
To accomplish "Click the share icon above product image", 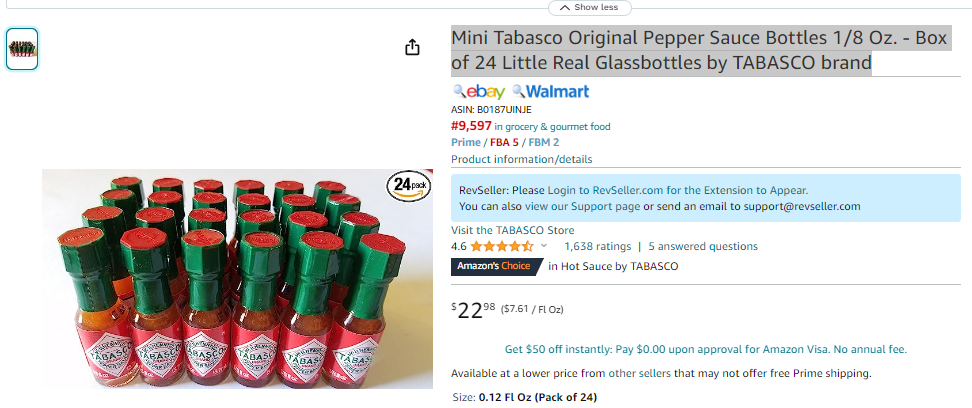I will click(412, 47).
